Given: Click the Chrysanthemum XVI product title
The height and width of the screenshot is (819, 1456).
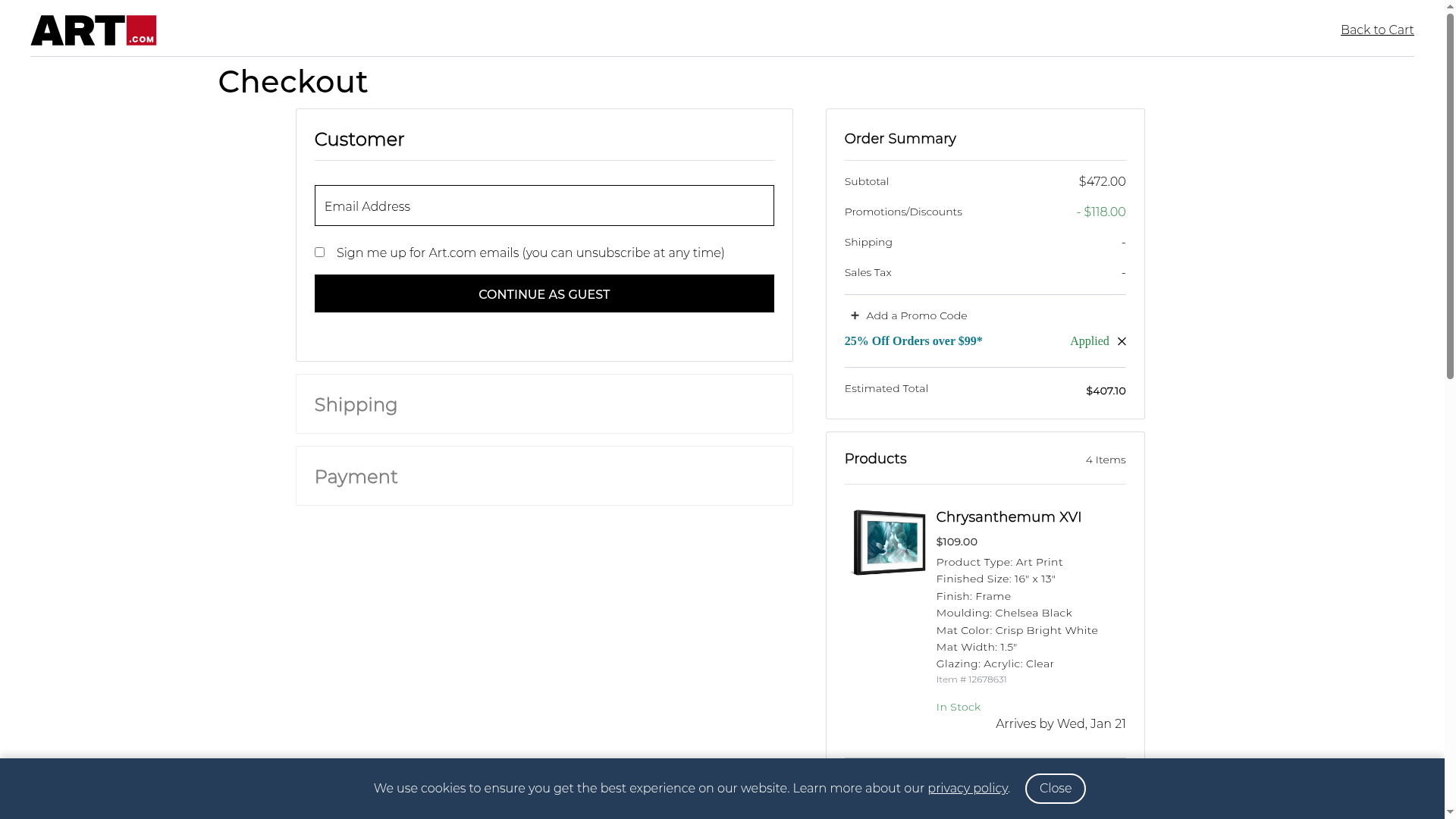Looking at the screenshot, I should pos(1008,517).
